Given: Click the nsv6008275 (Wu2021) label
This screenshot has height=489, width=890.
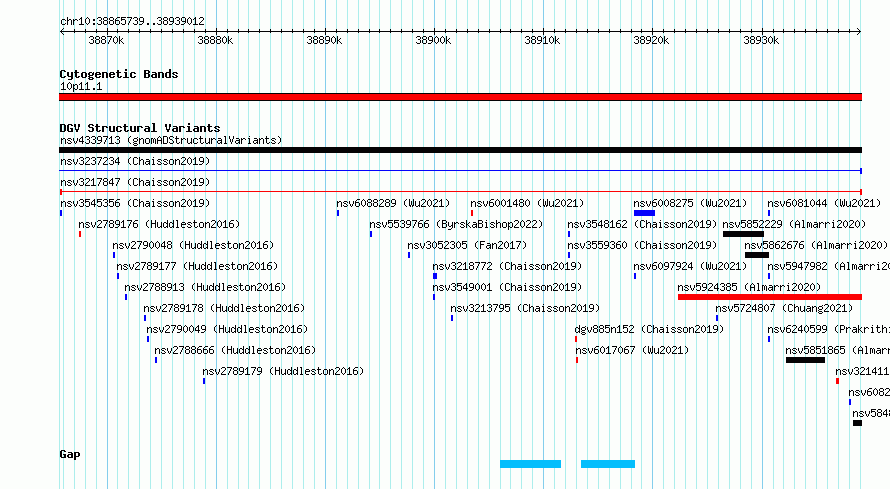Looking at the screenshot, I should click(690, 203).
